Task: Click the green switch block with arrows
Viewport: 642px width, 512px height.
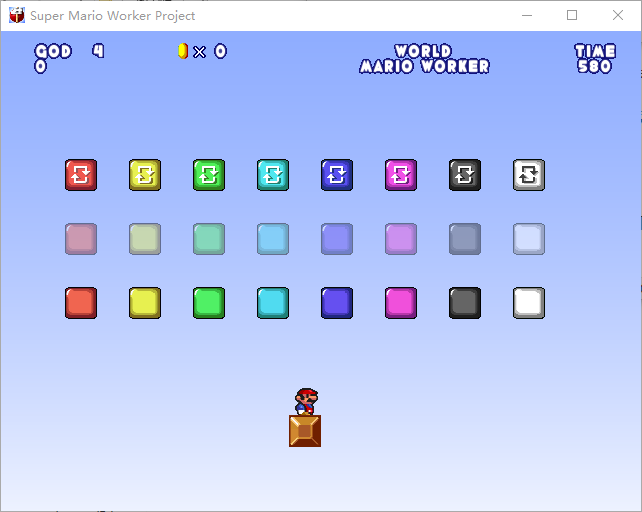Action: pos(209,175)
